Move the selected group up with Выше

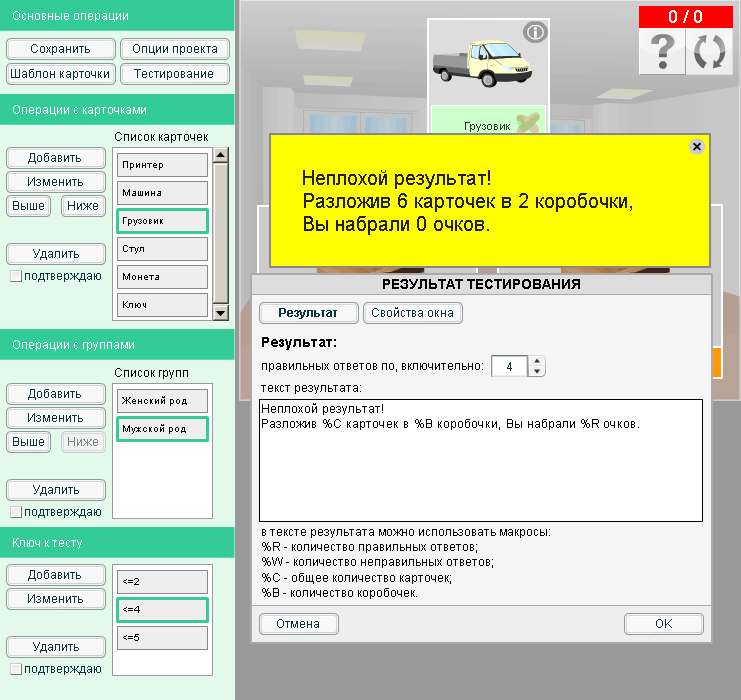[28, 442]
